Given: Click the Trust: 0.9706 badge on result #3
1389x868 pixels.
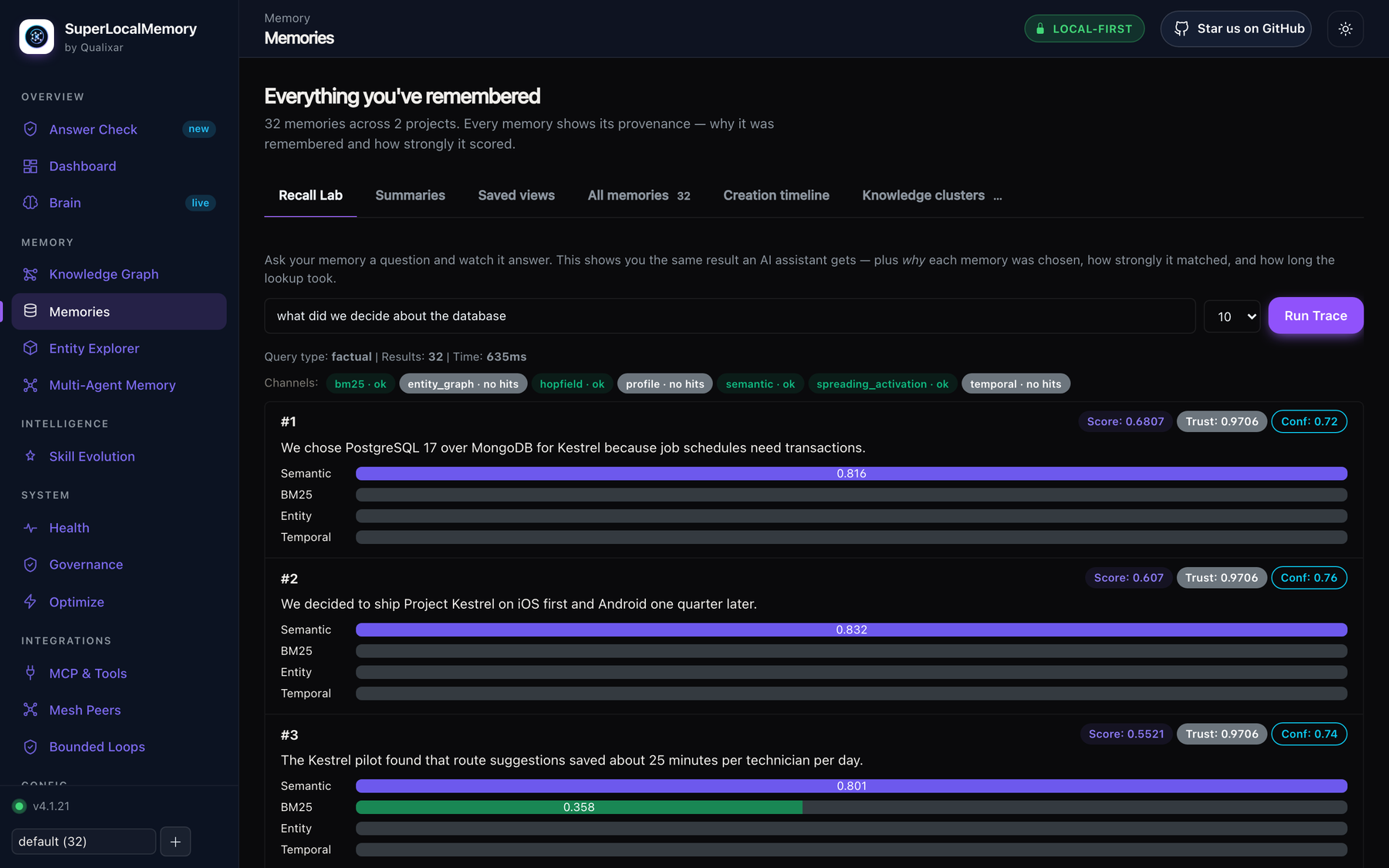Looking at the screenshot, I should [1222, 734].
